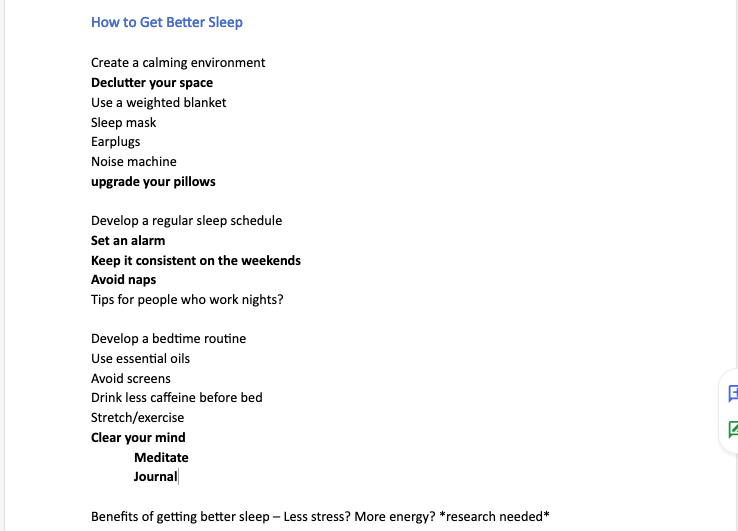Click the 'How to Get Better Sleep' heading

tap(167, 22)
